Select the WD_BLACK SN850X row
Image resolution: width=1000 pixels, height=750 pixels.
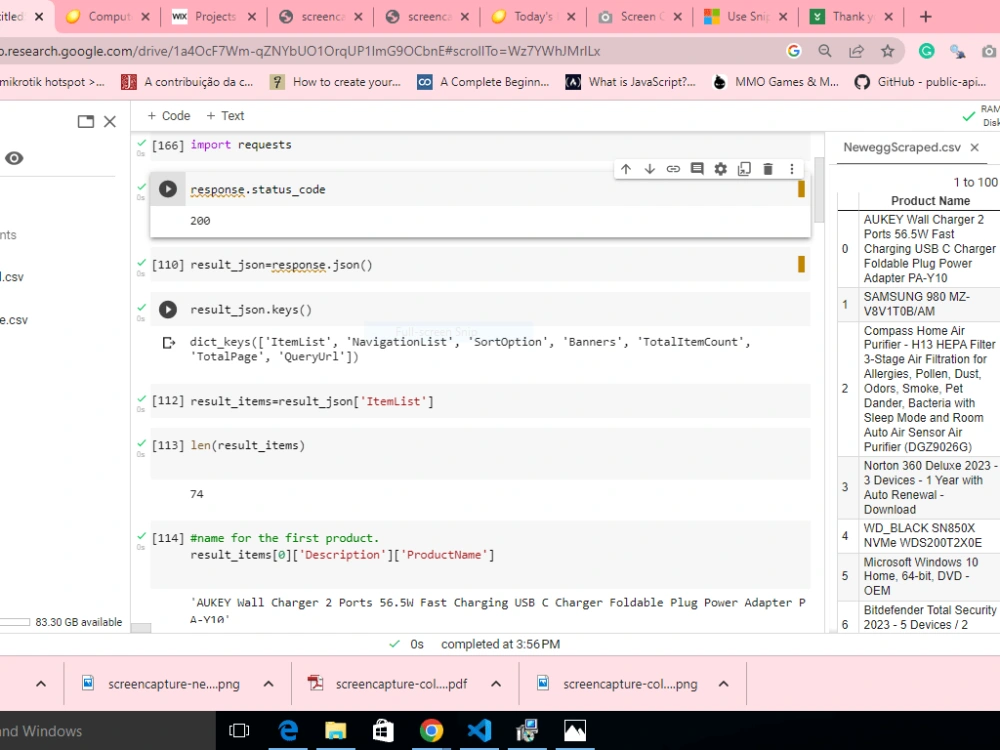pos(918,536)
